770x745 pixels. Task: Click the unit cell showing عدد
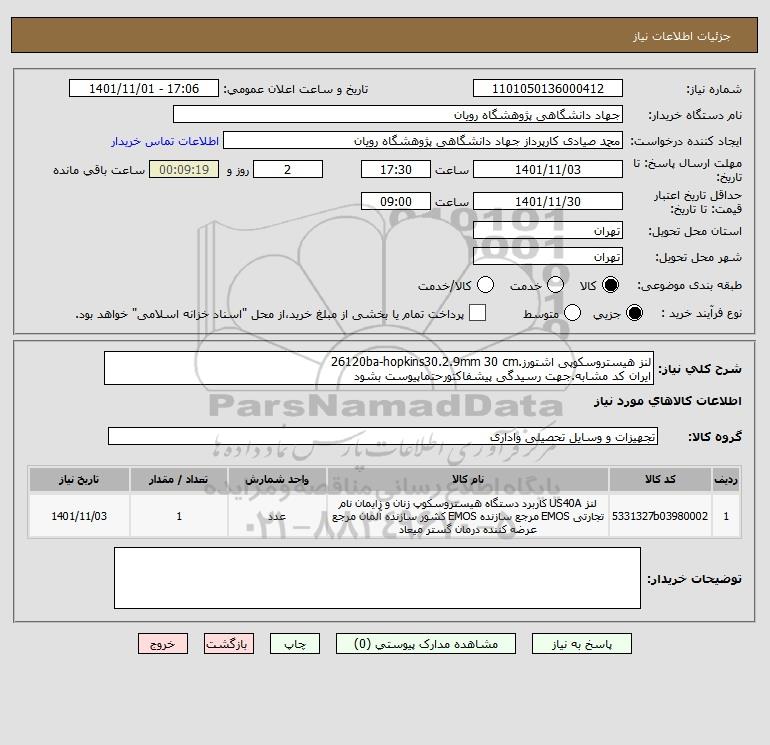tap(277, 516)
